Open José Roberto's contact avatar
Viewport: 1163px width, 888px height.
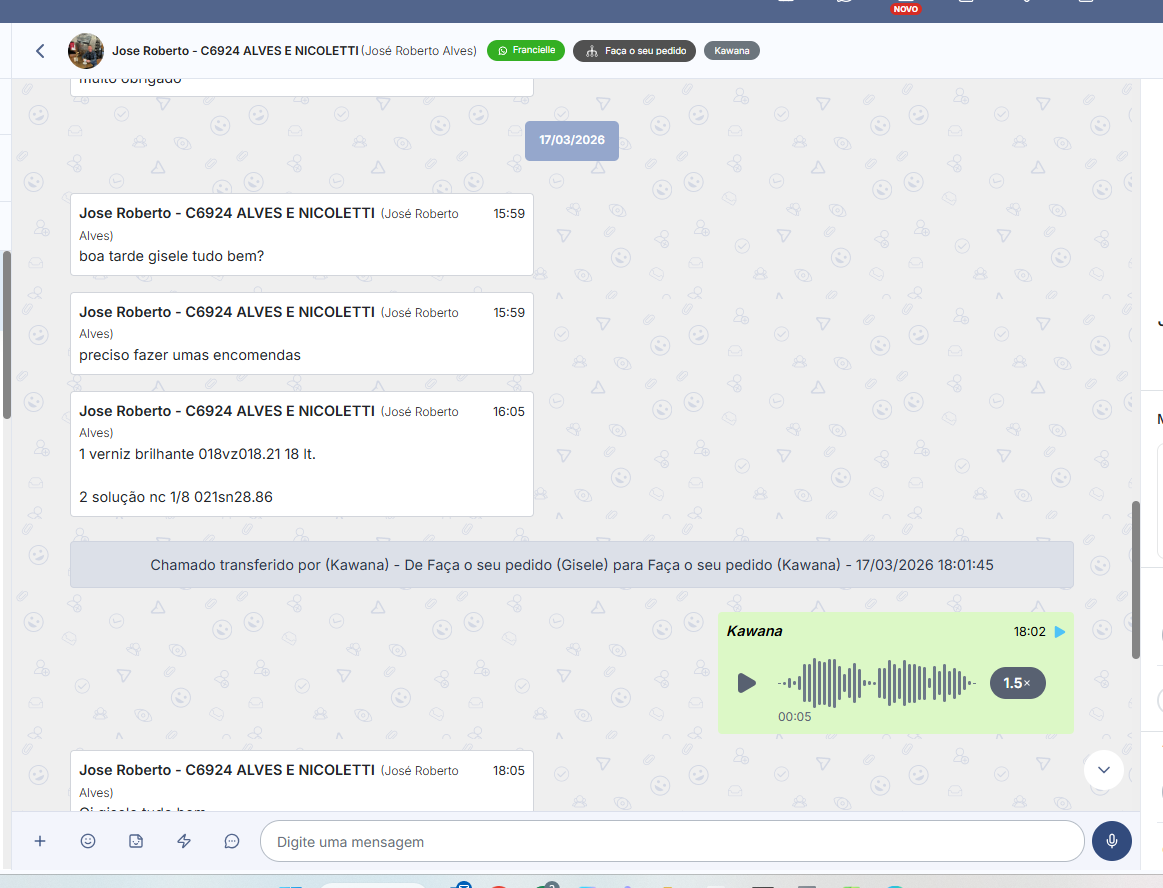86,51
